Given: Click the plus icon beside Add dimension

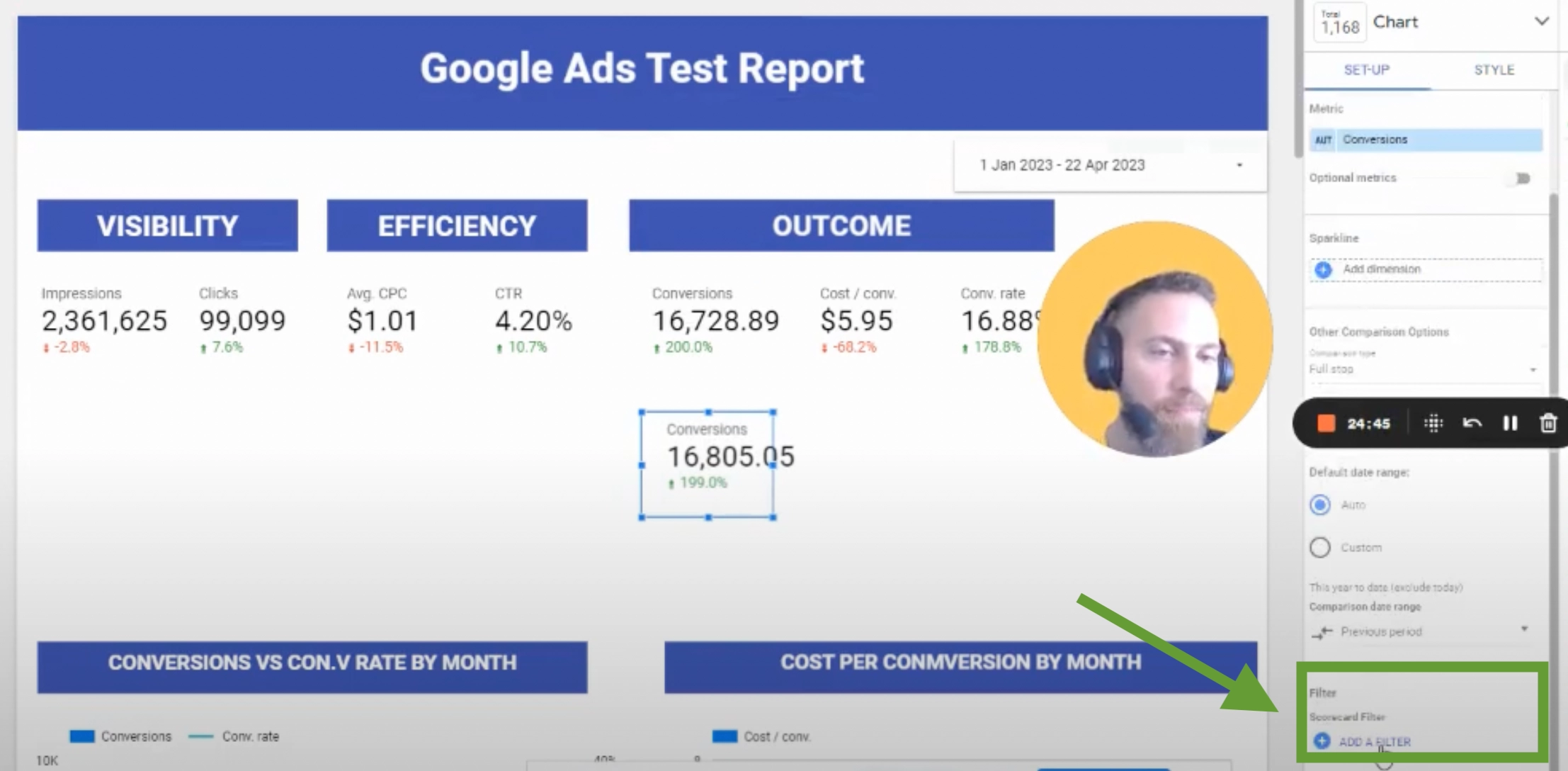Looking at the screenshot, I should [1323, 269].
